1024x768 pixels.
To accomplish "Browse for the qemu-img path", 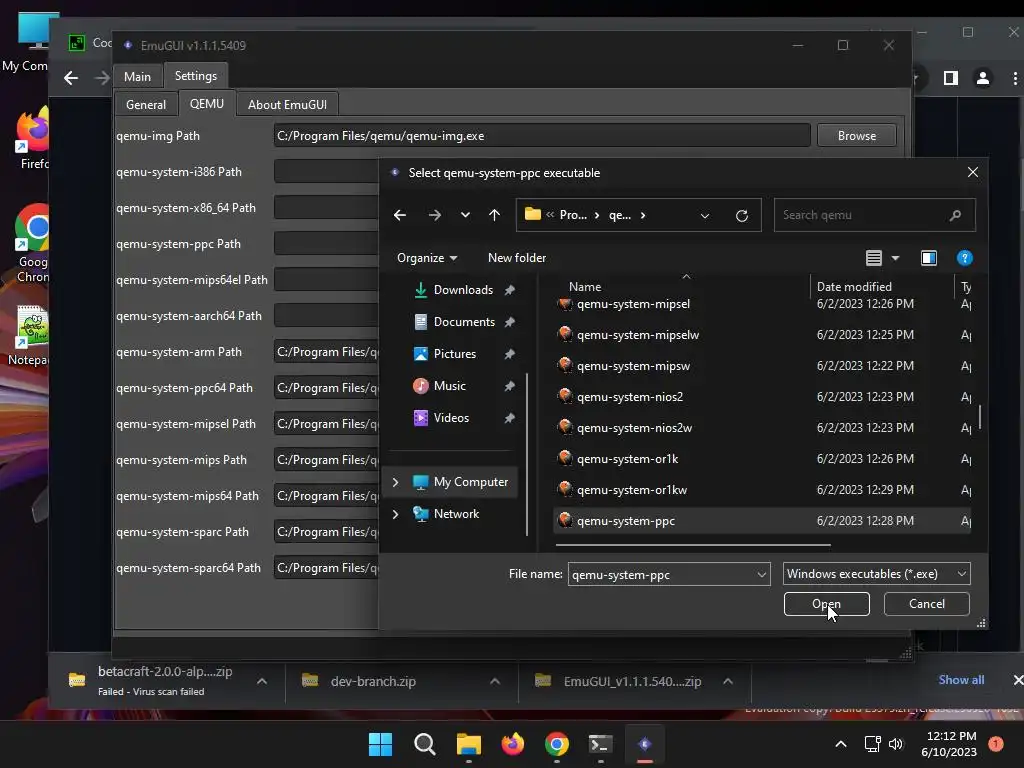I will click(856, 136).
